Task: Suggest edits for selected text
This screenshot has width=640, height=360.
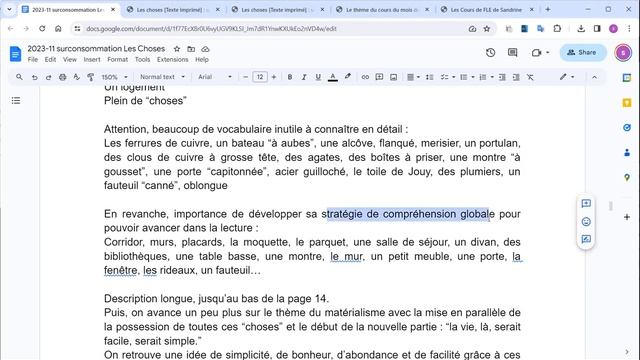Action: (x=586, y=239)
